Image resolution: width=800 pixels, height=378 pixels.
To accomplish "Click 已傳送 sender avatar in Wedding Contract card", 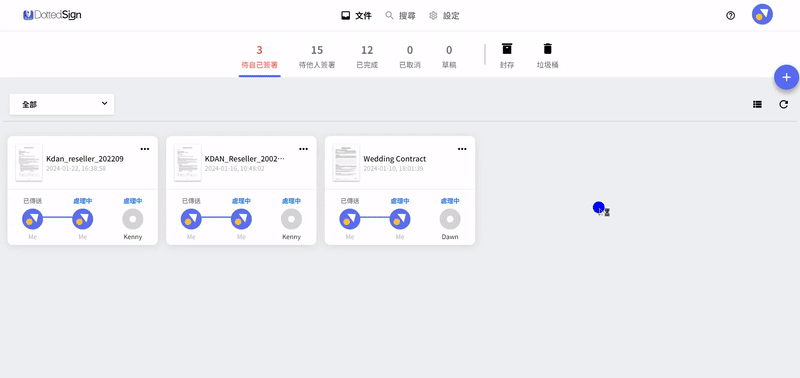I will tap(350, 219).
